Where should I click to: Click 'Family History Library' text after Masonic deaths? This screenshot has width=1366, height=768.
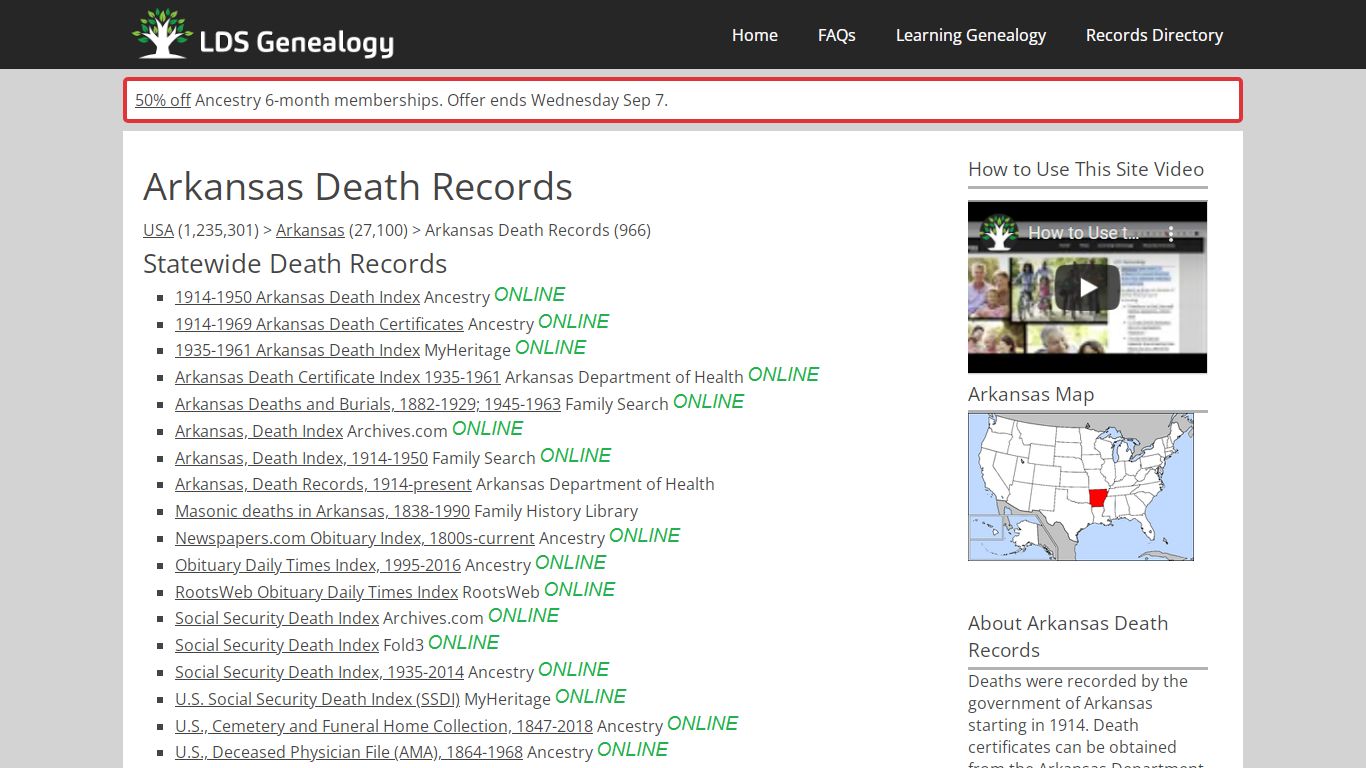click(x=556, y=511)
